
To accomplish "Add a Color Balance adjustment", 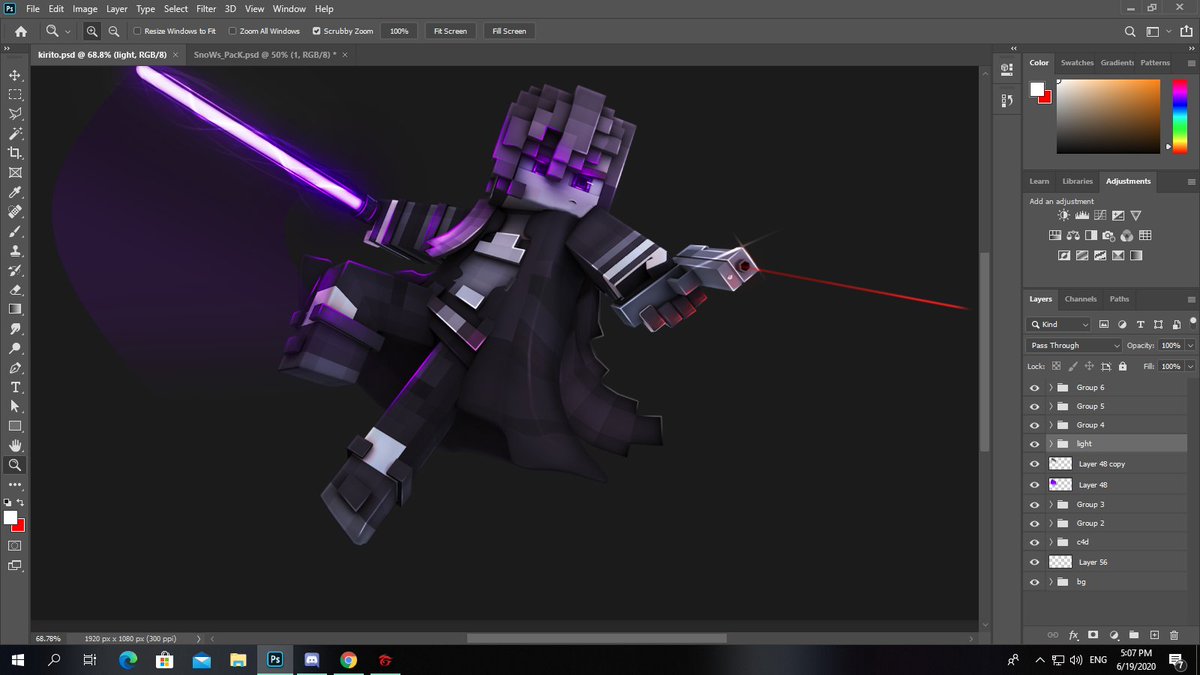I will tap(1073, 236).
